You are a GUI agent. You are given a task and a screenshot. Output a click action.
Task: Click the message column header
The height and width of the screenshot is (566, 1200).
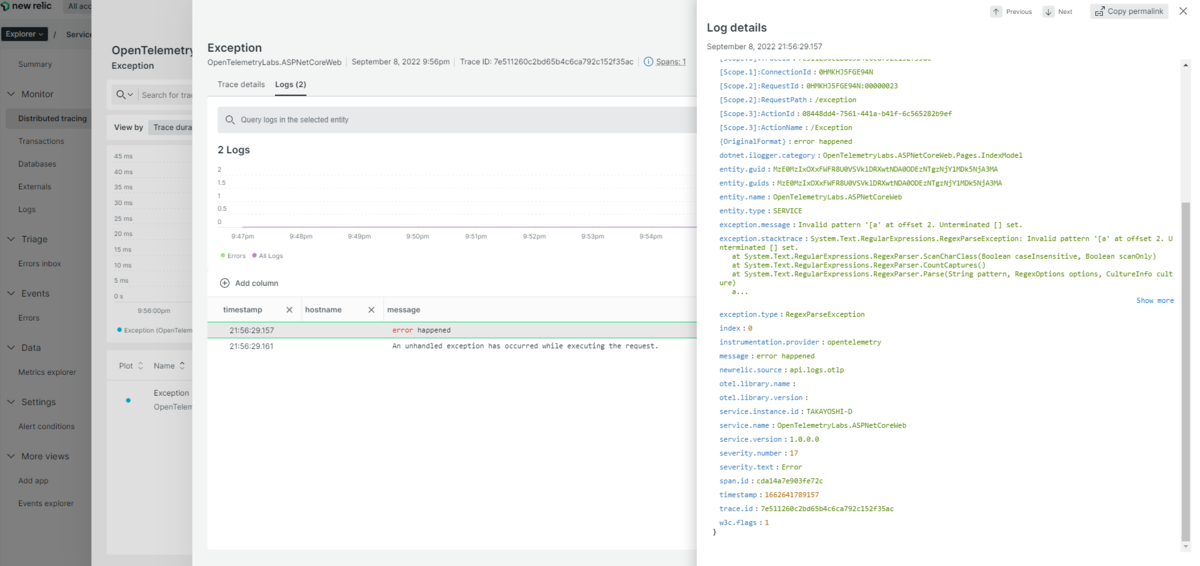(404, 310)
